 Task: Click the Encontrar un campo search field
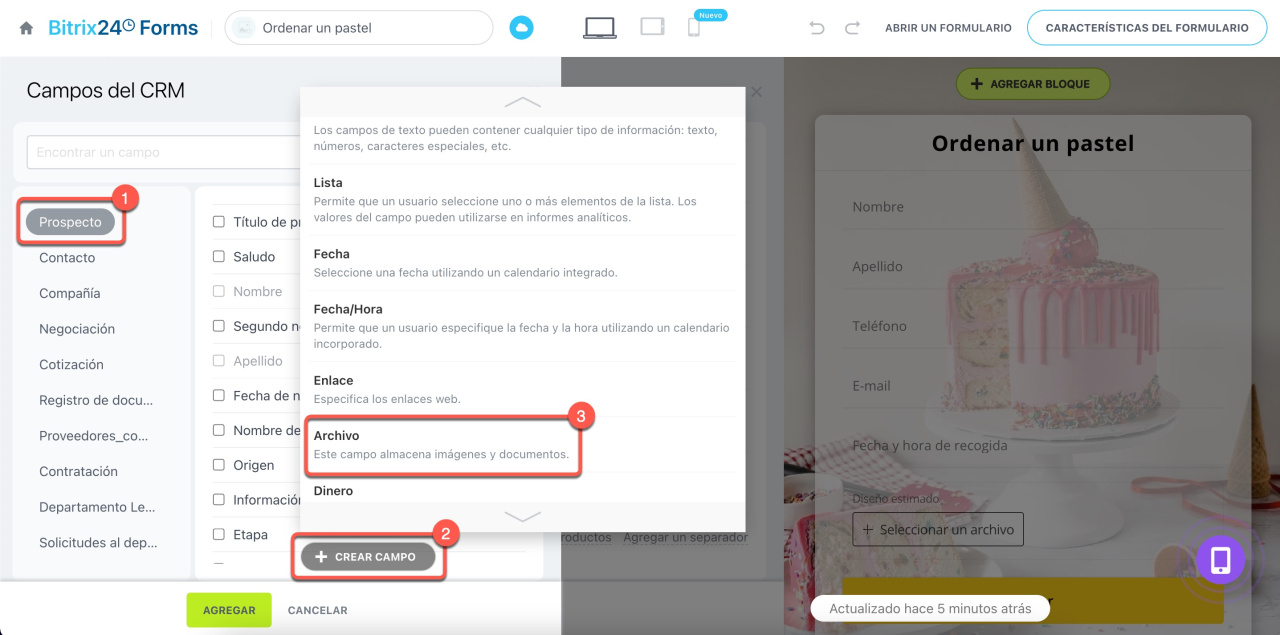(164, 153)
